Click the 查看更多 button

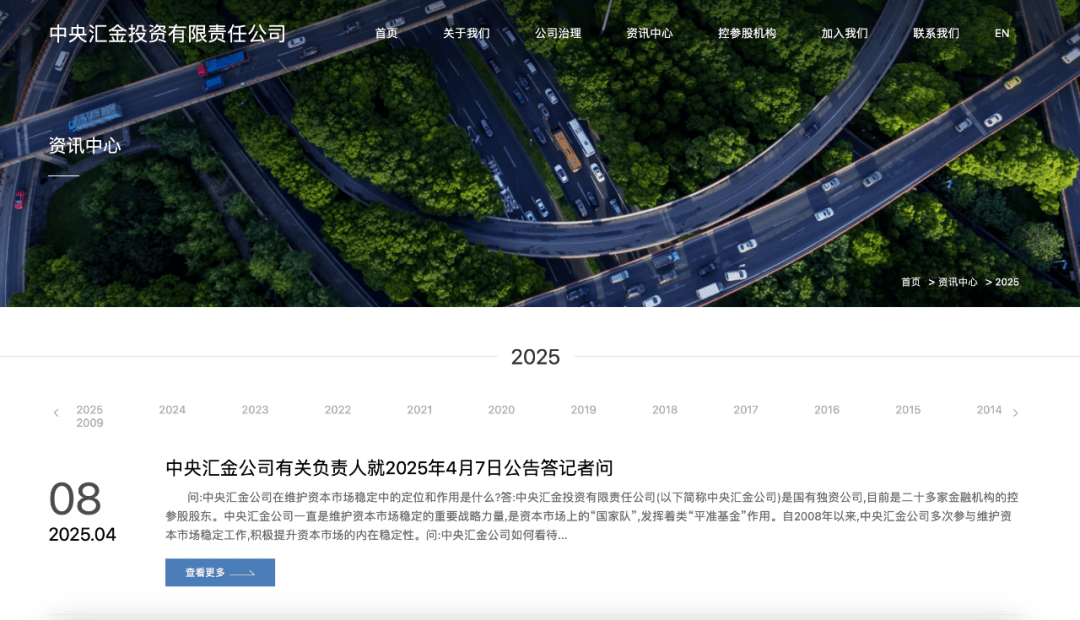pyautogui.click(x=219, y=572)
